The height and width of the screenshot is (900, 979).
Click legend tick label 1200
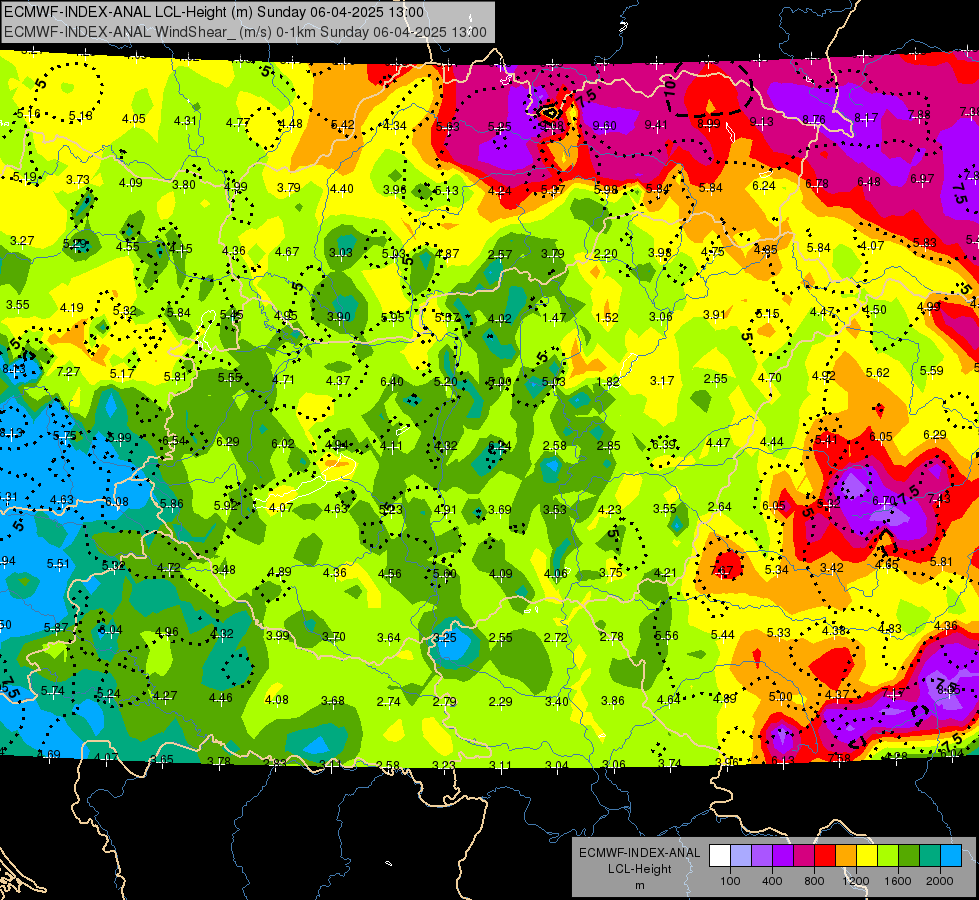pos(855,881)
